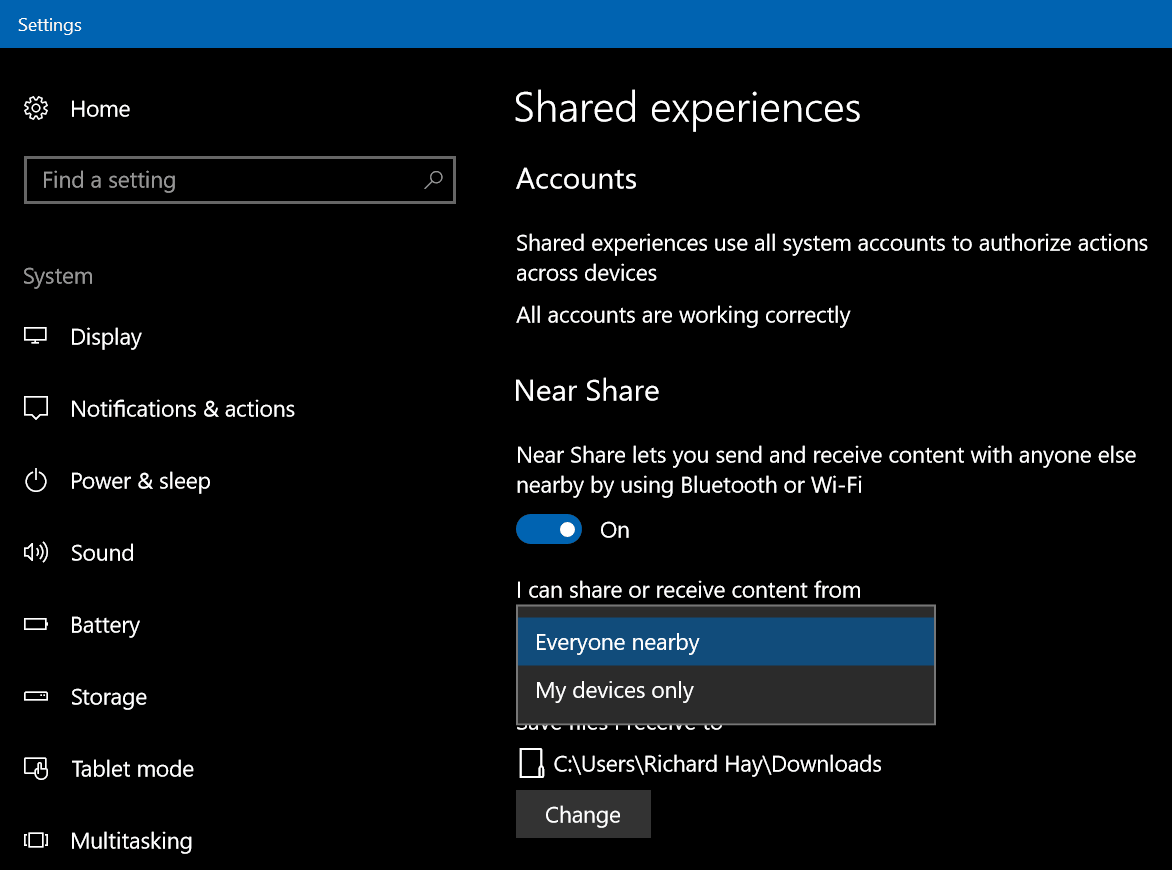Image resolution: width=1172 pixels, height=870 pixels.
Task: Click the Storage drive icon
Action: coord(36,697)
